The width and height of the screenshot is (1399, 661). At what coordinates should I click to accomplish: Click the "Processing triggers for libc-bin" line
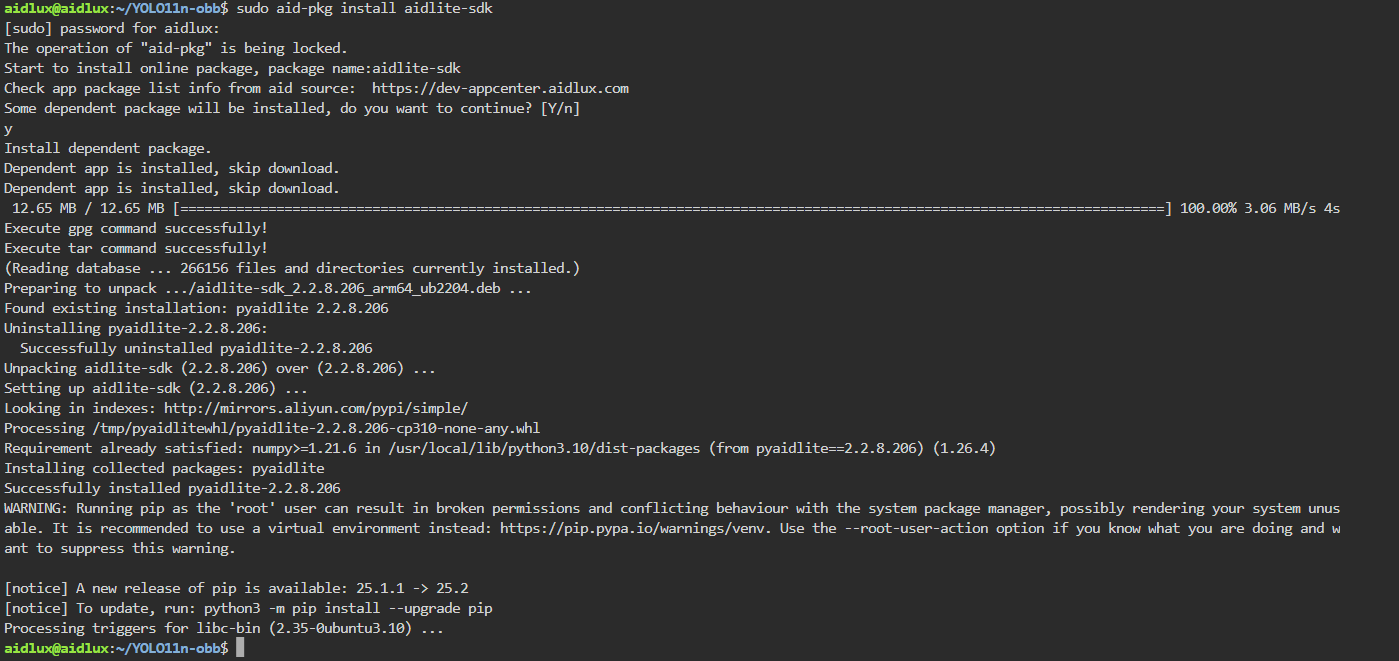(224, 628)
